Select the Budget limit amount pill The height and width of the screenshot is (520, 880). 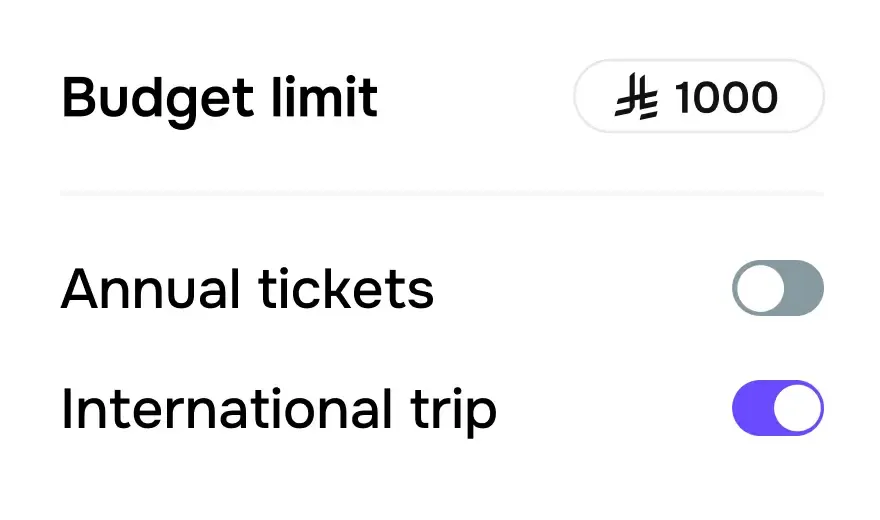[x=698, y=97]
